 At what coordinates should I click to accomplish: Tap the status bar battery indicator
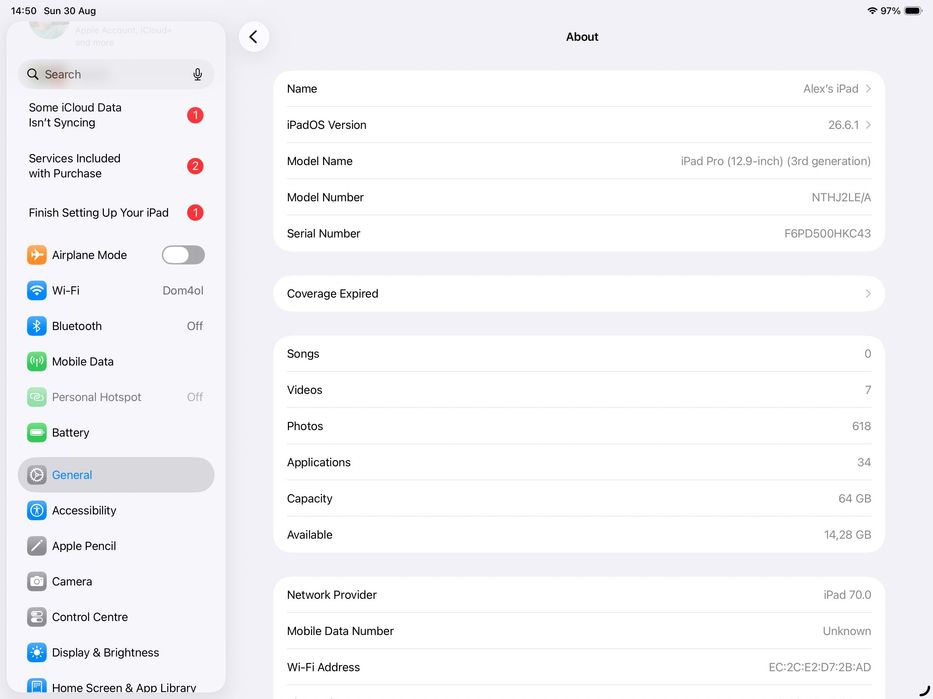(x=913, y=11)
